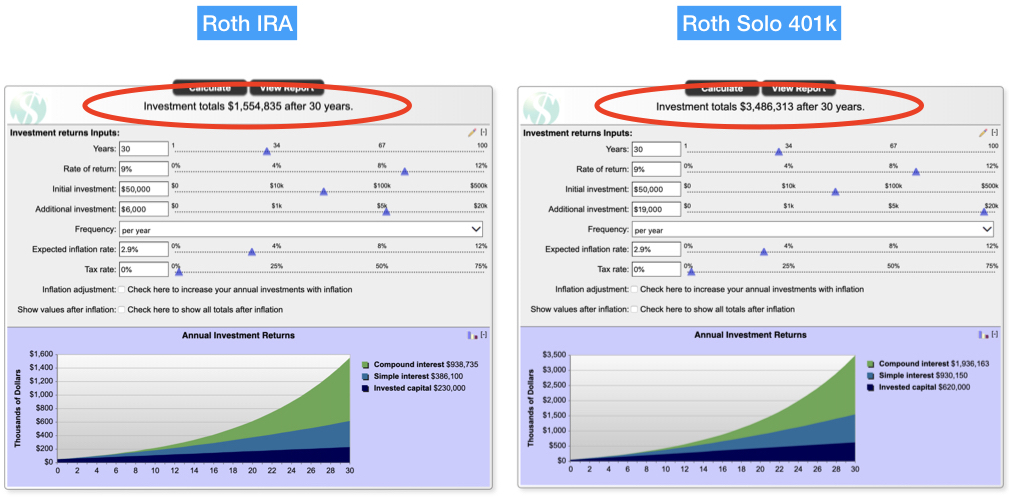Image resolution: width=1009 pixels, height=497 pixels.
Task: Collapse the Roth Solo 401k investment inputs section
Action: pyautogui.click(x=994, y=132)
